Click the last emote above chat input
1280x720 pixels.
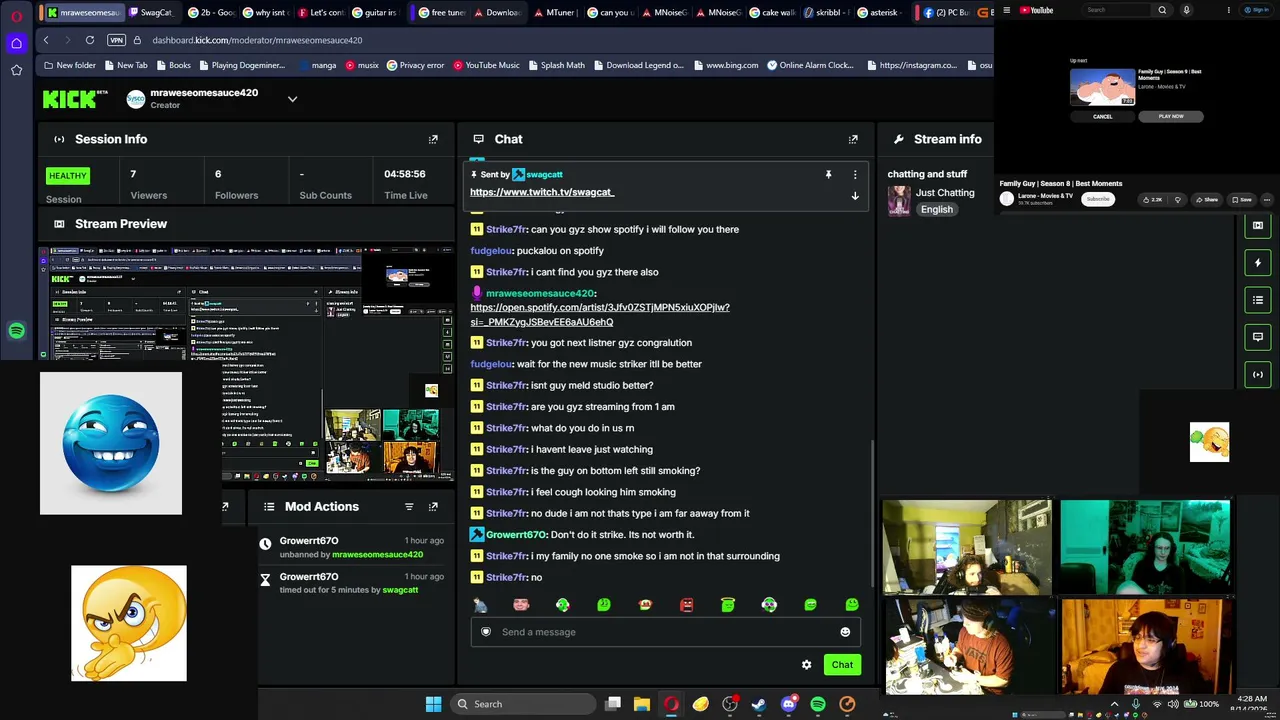click(851, 605)
